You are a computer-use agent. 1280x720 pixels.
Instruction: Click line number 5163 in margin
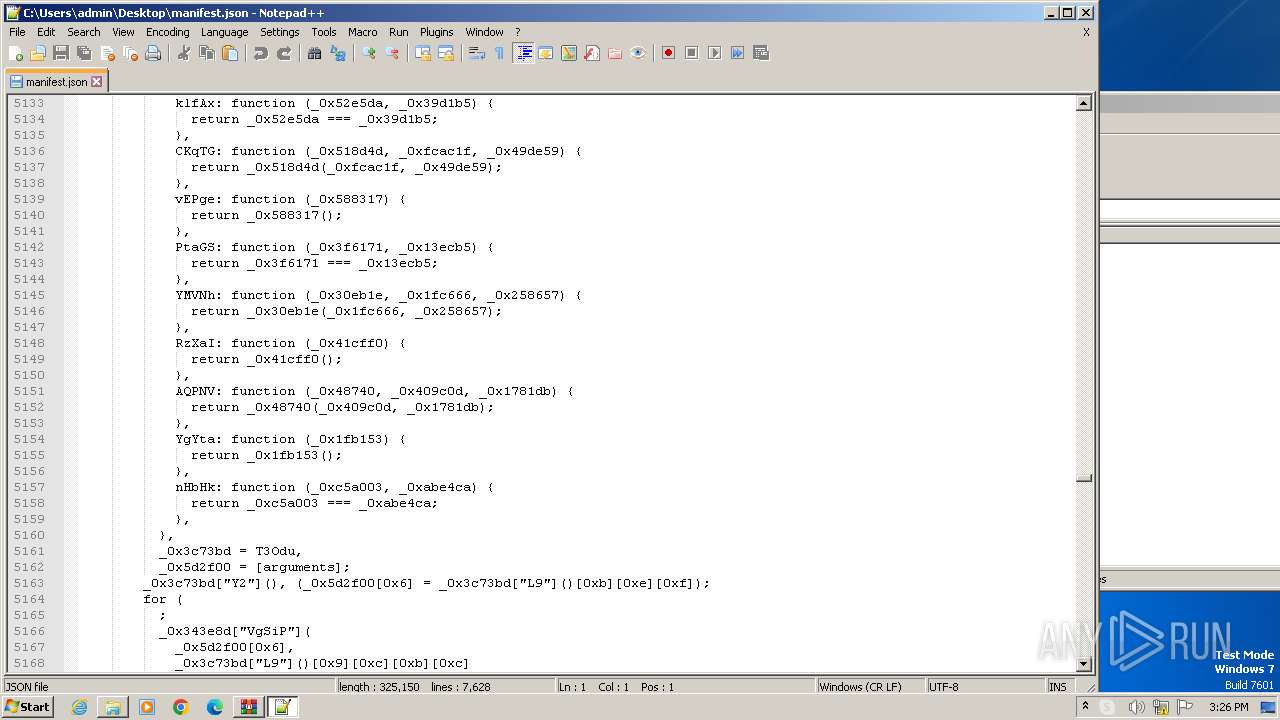point(28,583)
